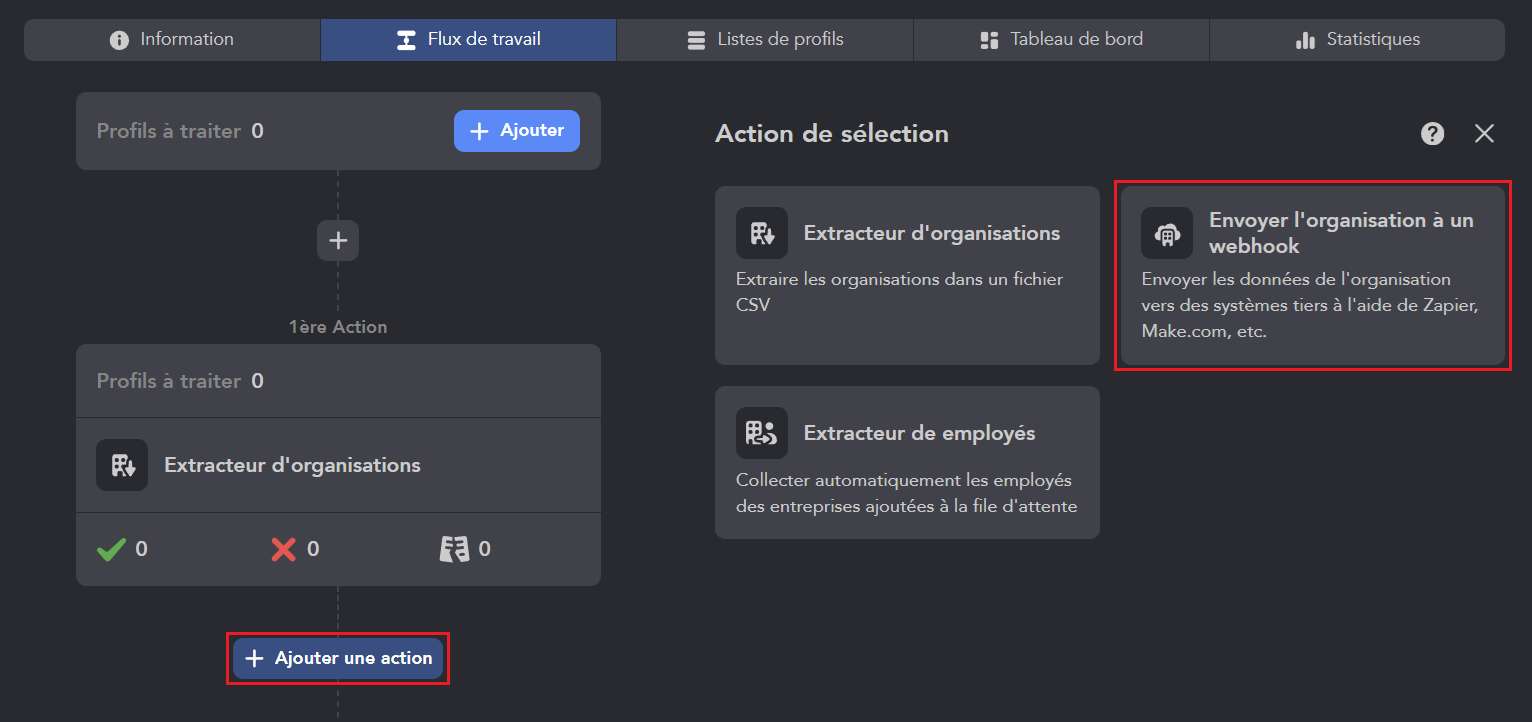The width and height of the screenshot is (1532, 722).
Task: Click the blue Ajouter button
Action: click(516, 131)
